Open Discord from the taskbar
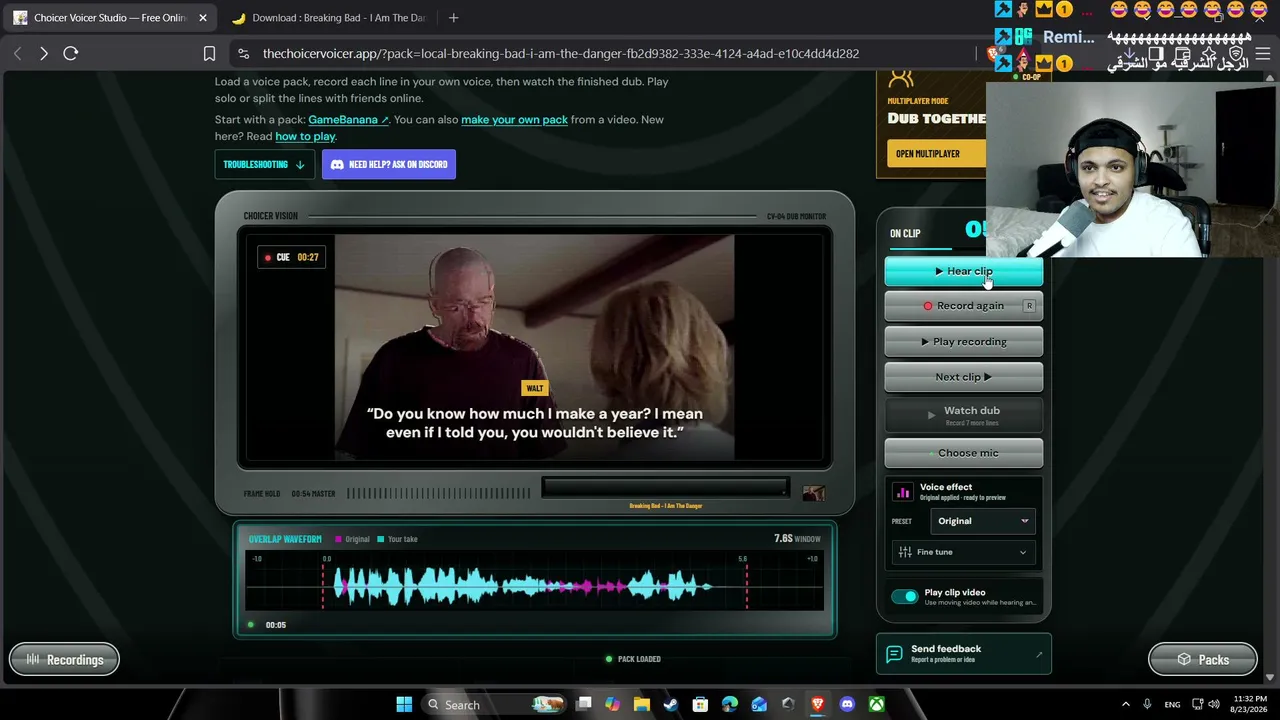This screenshot has width=1280, height=720. 847,705
